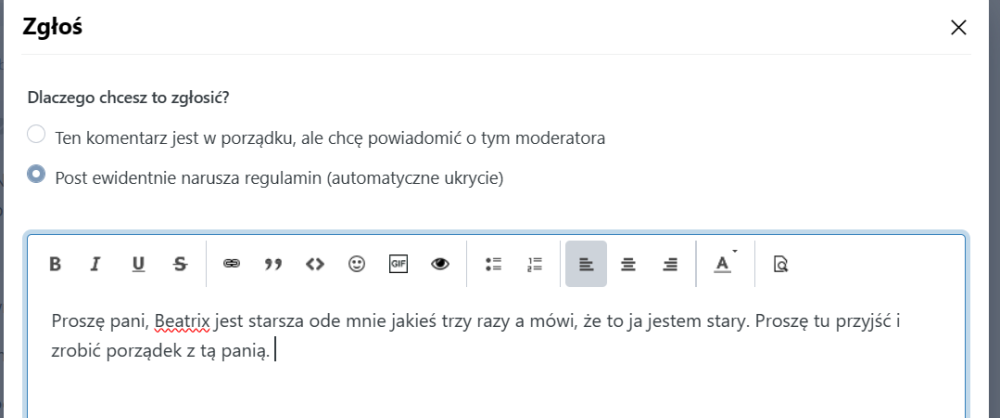Open the text color dropdown

click(723, 264)
